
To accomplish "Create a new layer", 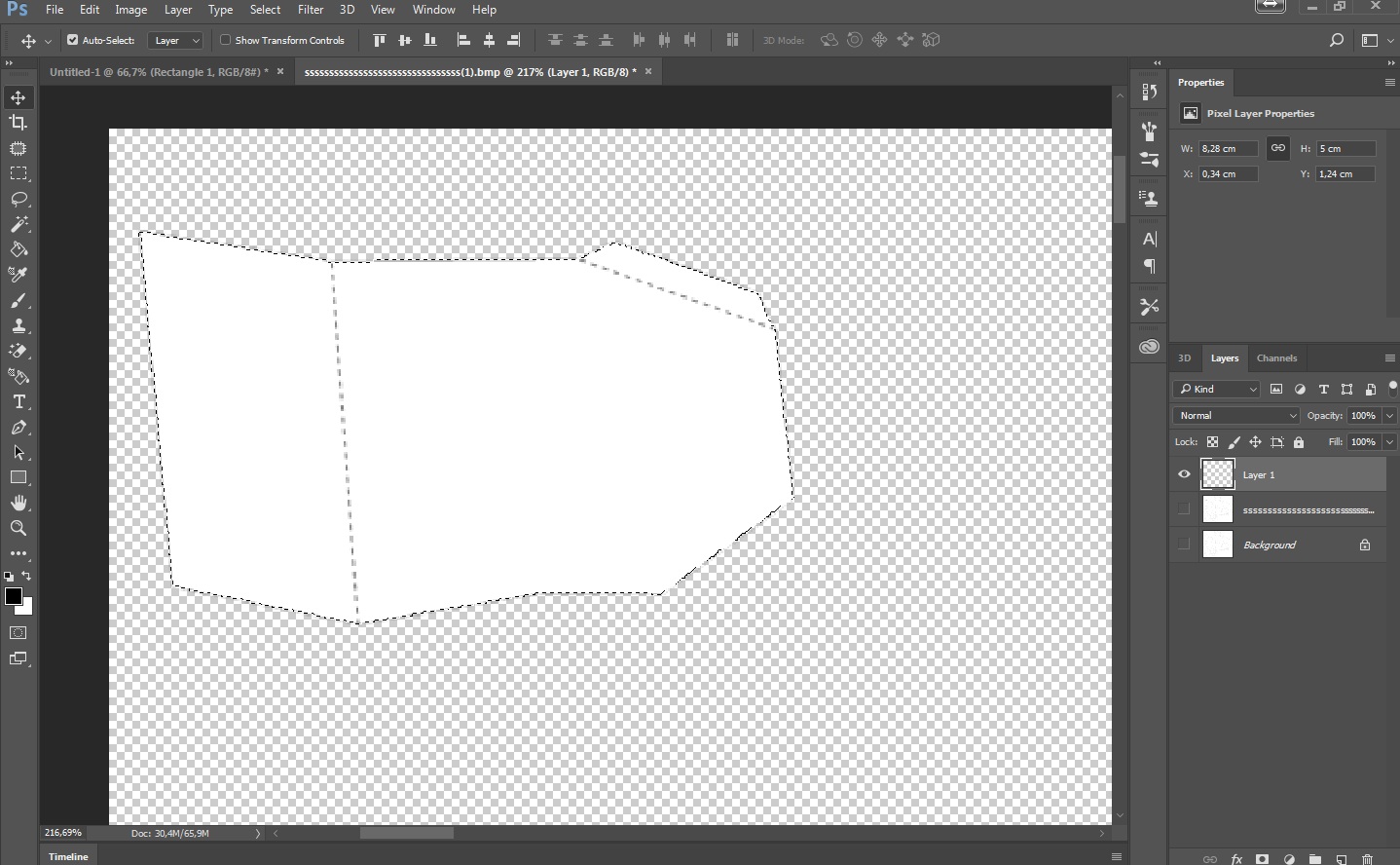I will click(x=1342, y=859).
